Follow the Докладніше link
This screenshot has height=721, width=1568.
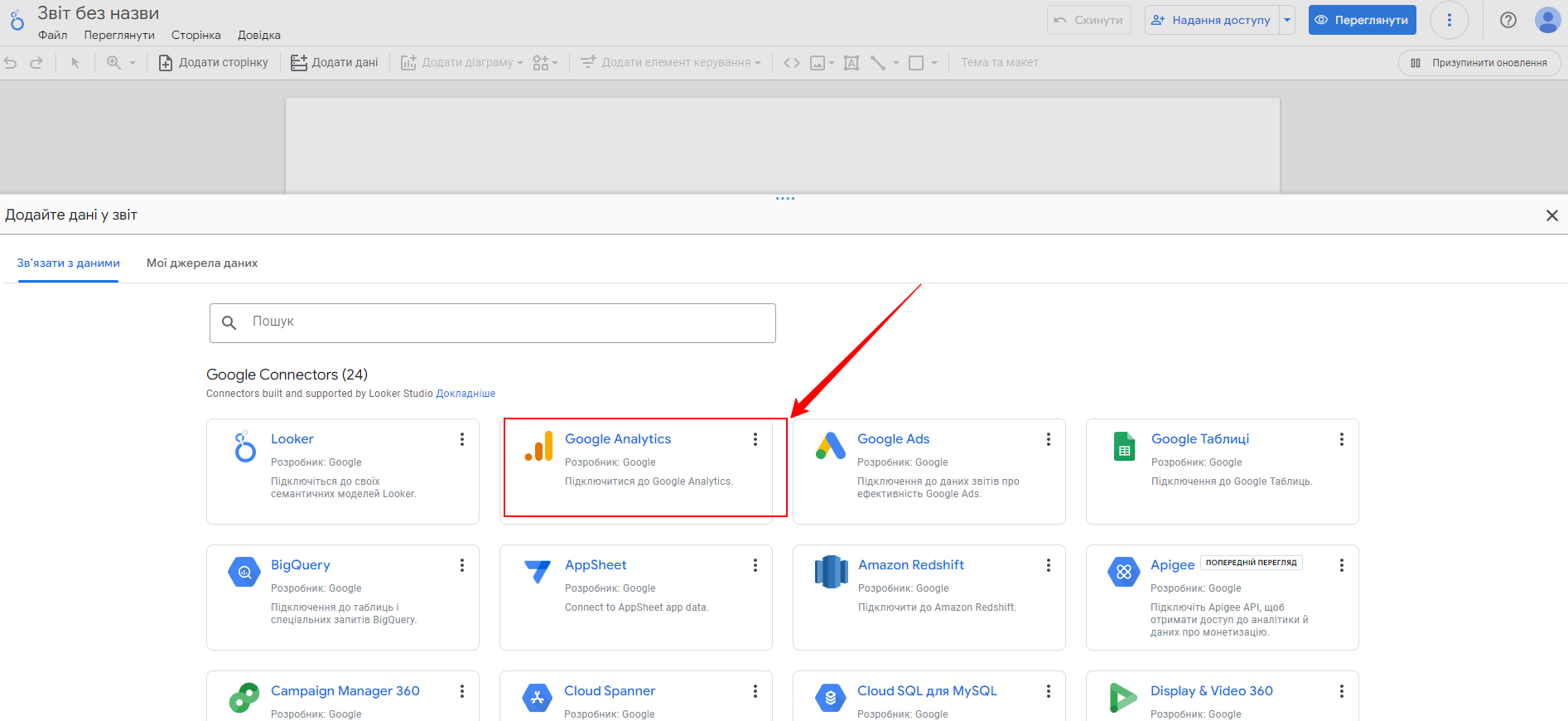coord(466,394)
